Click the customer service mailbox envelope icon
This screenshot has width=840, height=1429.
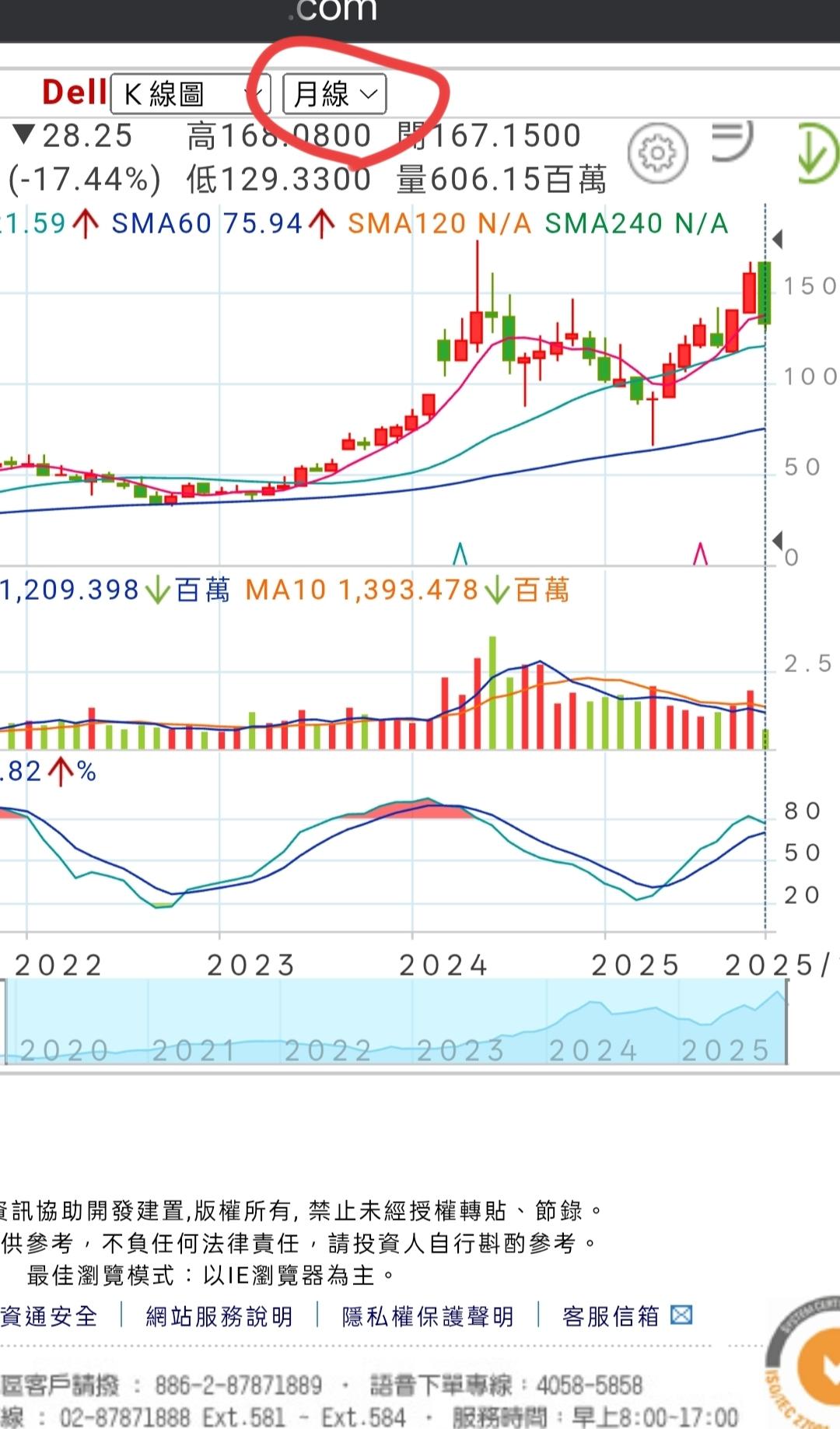pyautogui.click(x=682, y=1315)
